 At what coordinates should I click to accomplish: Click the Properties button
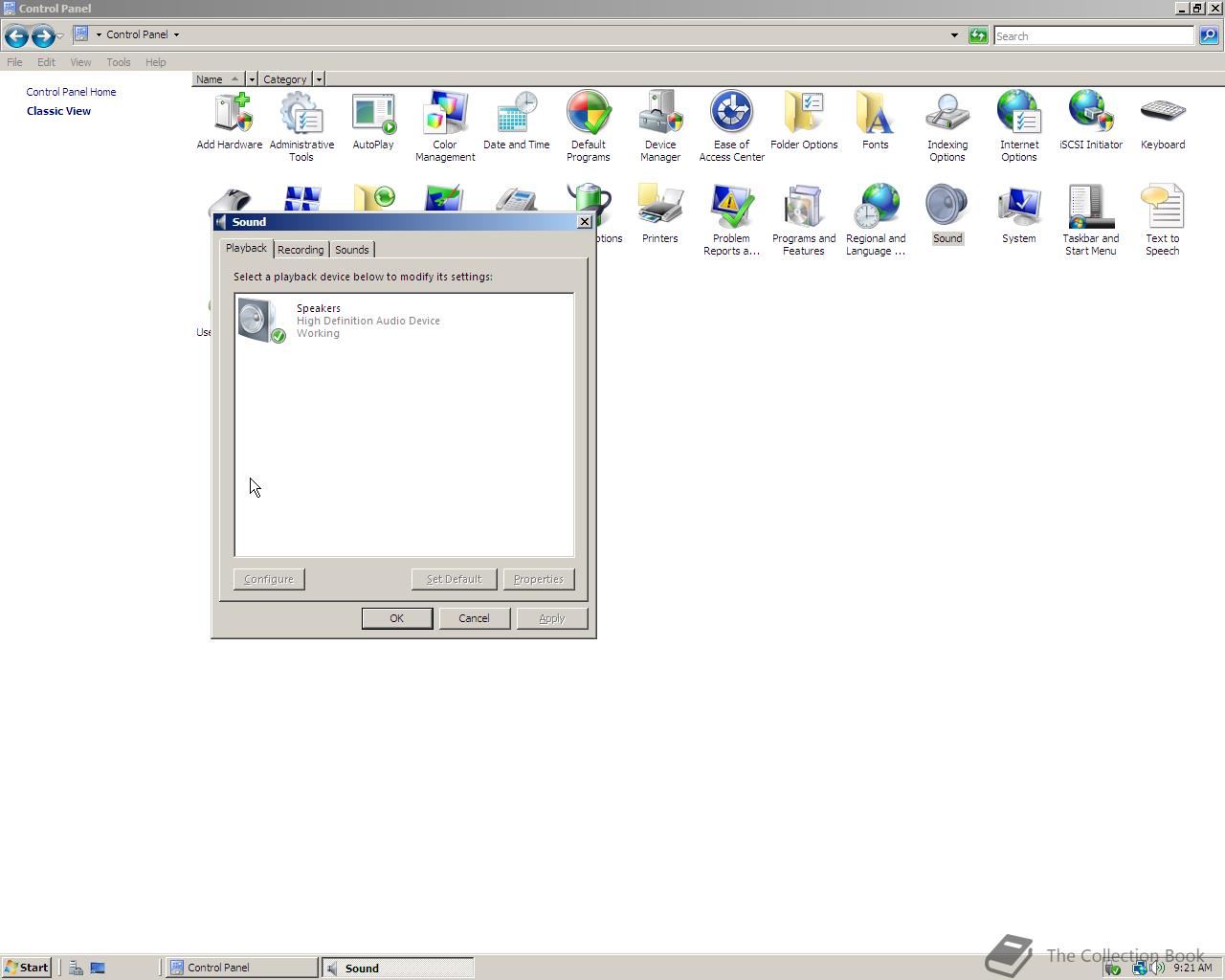(x=539, y=579)
